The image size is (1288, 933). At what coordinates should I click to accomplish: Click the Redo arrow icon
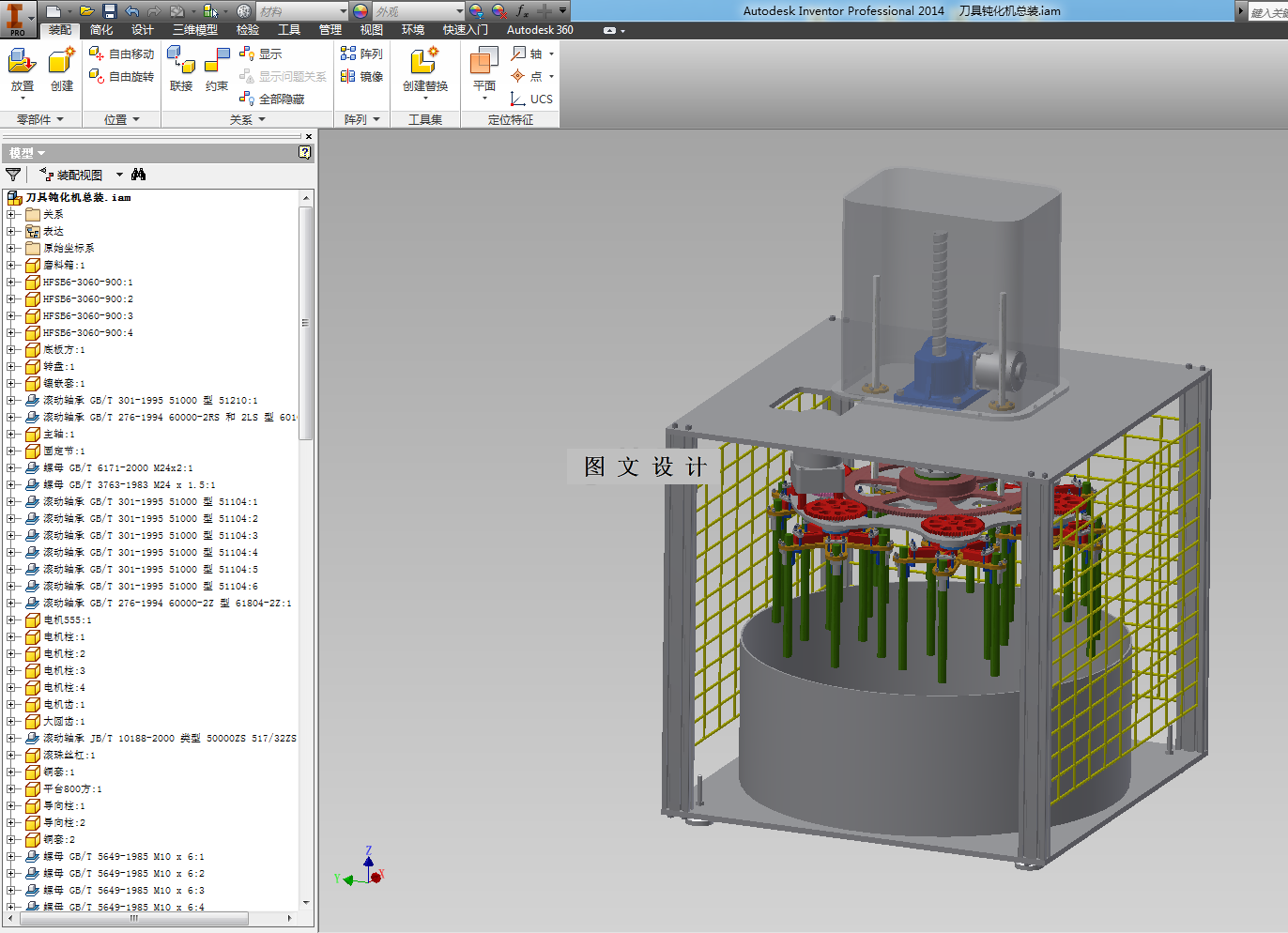click(x=154, y=11)
